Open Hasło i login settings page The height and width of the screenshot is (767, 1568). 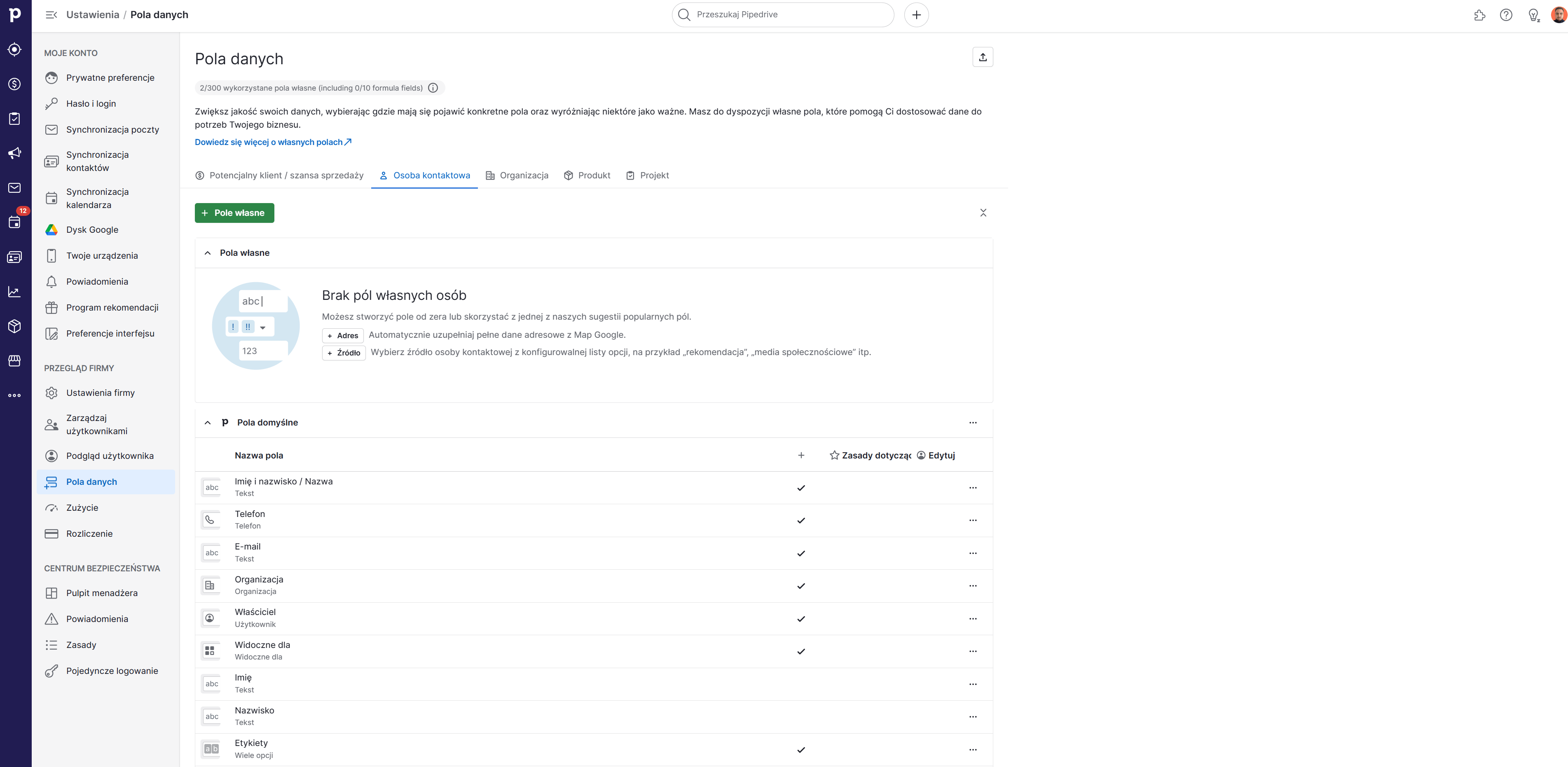click(106, 103)
